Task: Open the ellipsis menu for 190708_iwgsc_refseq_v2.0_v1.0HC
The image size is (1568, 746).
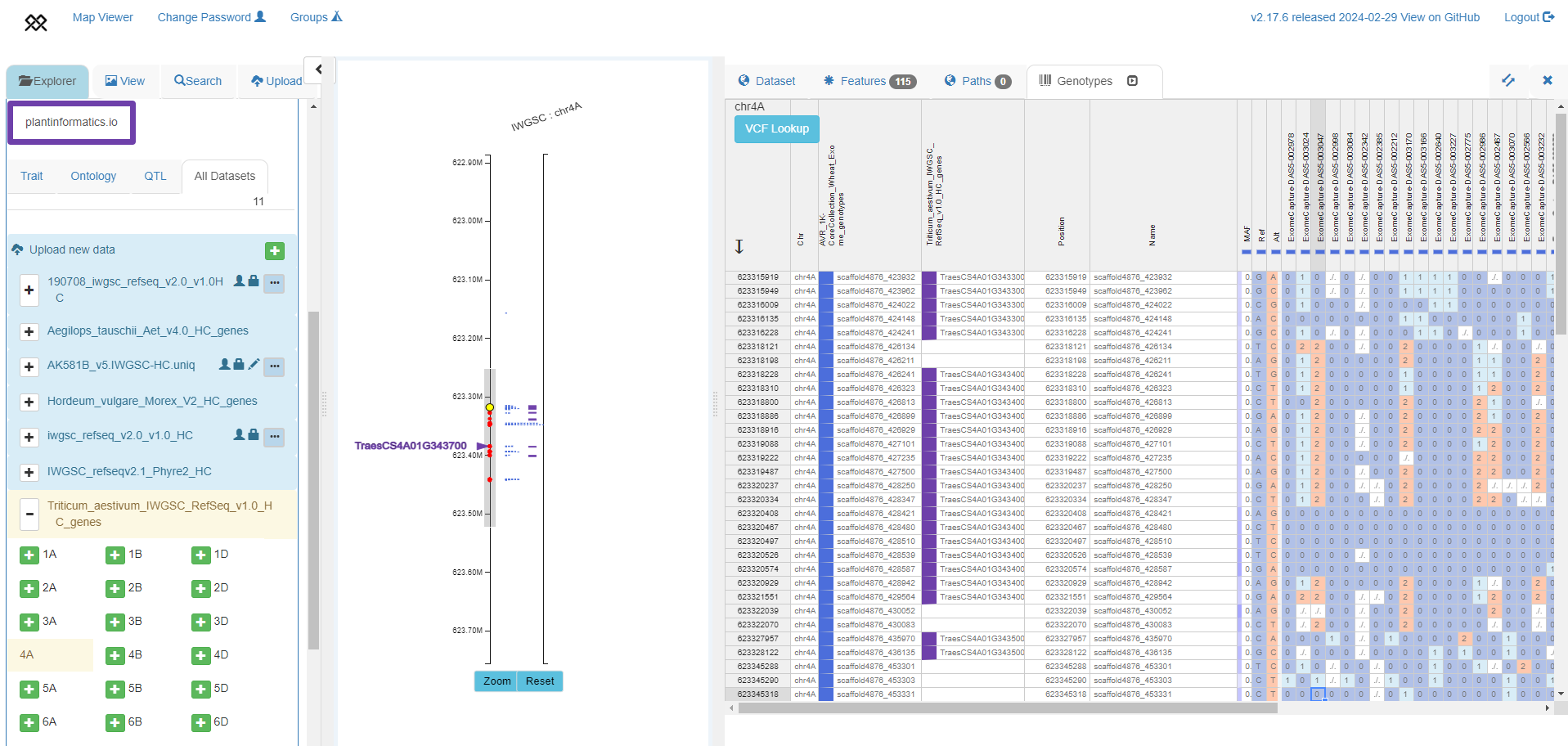Action: click(x=275, y=283)
